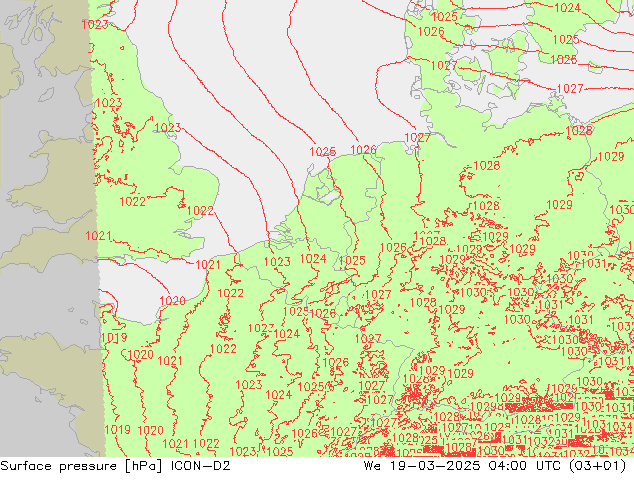634x490 pixels.
Task: Select the 1025 label on the North Sea Dutch coast
Action: [323, 152]
